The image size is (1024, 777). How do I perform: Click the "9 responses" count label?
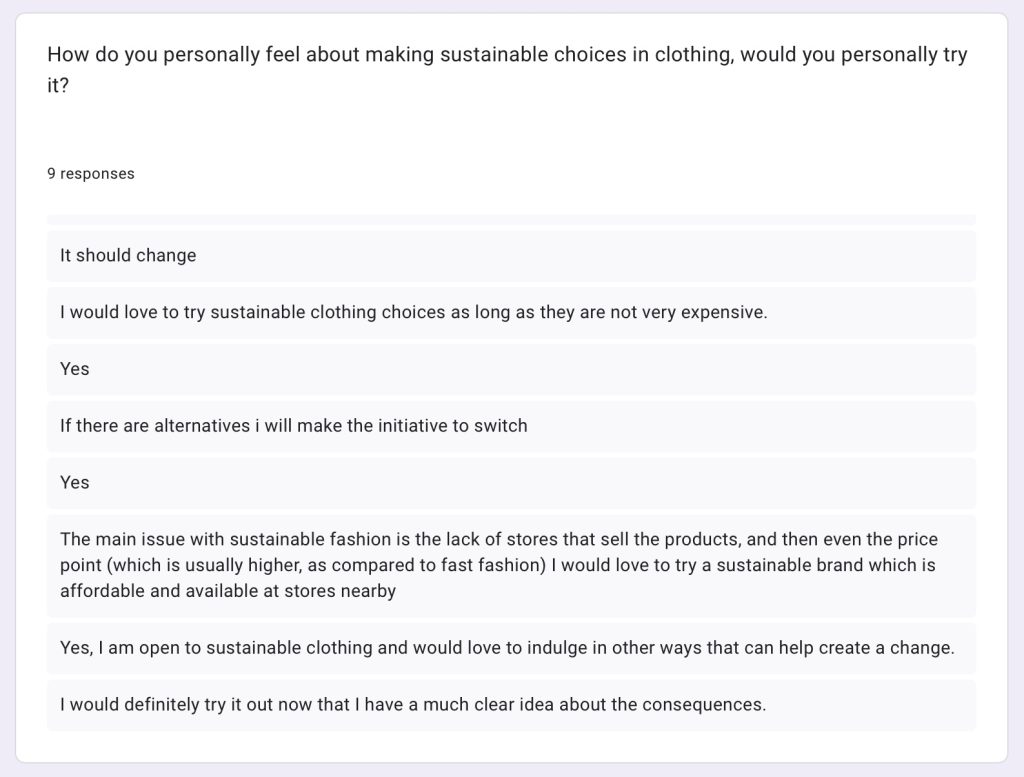click(91, 174)
